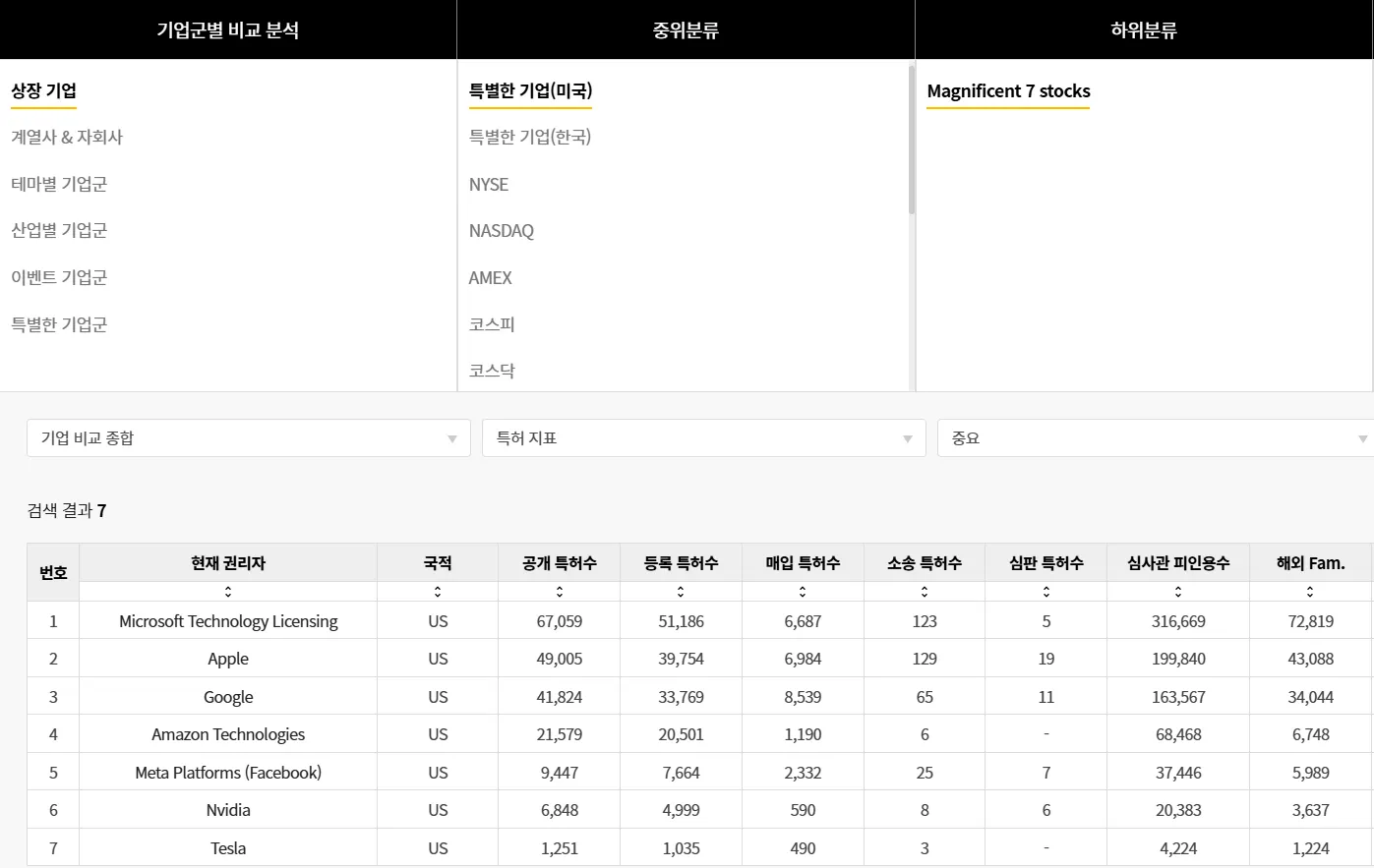Open the Apple company row
Image resolution: width=1374 pixels, height=868 pixels.
(228, 659)
